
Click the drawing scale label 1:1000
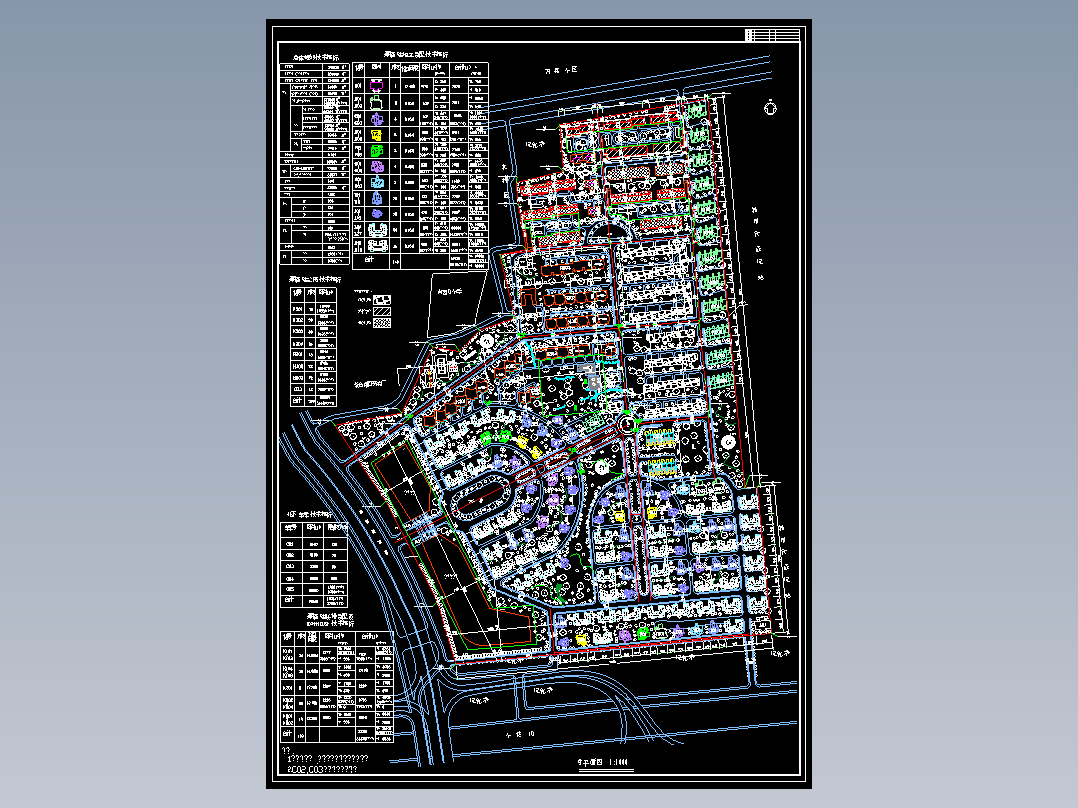617,763
